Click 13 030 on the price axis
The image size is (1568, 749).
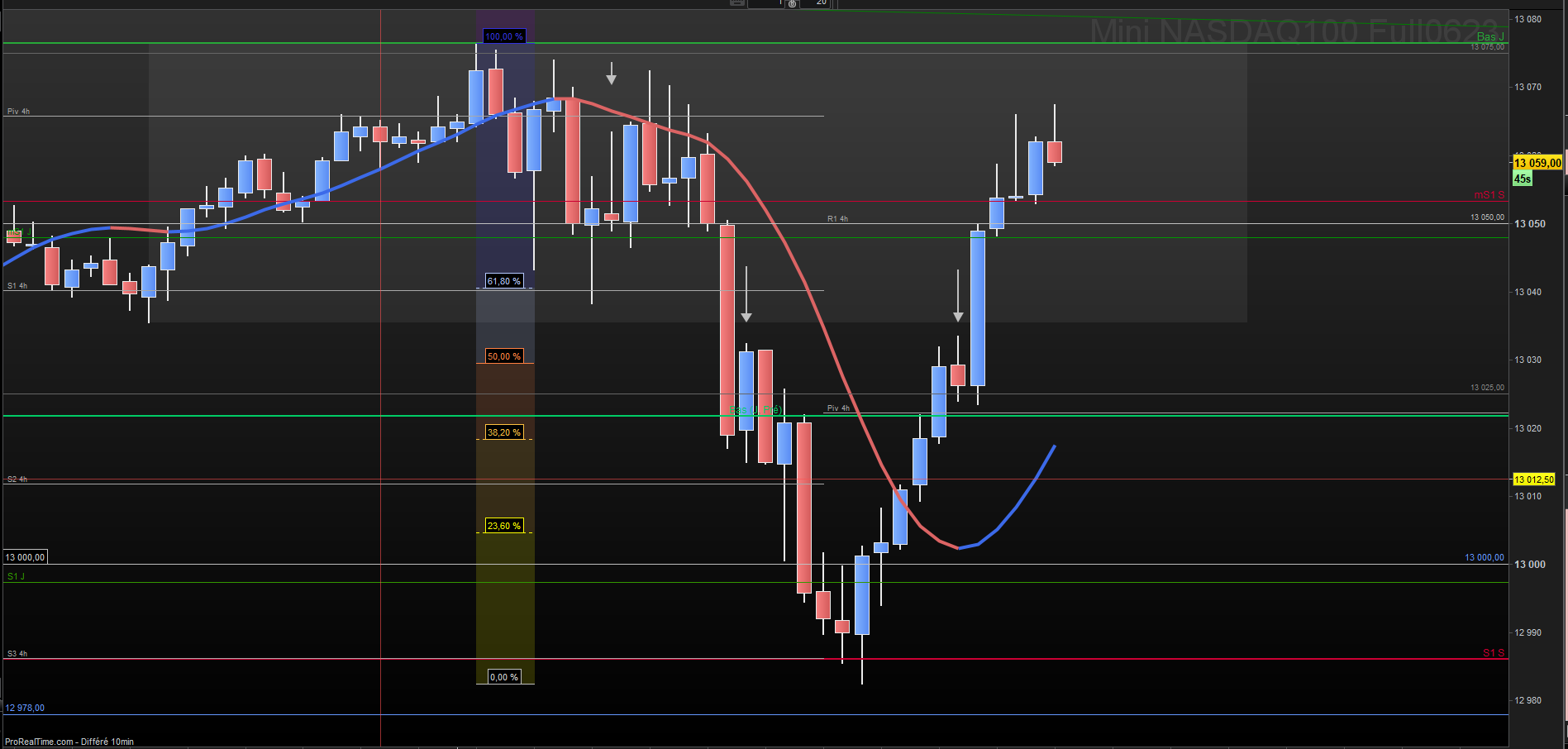coord(1527,360)
